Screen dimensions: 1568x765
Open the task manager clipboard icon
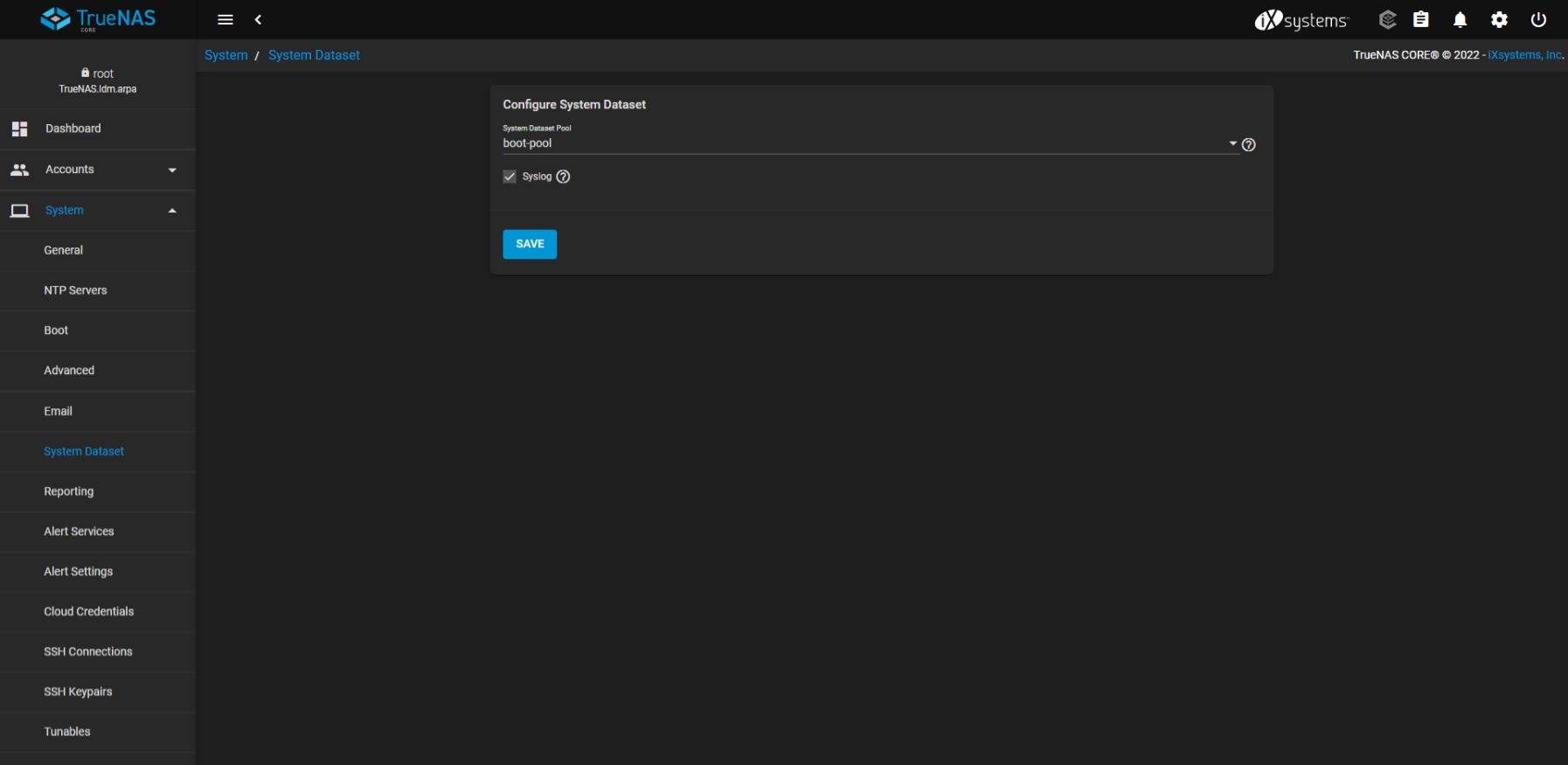tap(1421, 19)
